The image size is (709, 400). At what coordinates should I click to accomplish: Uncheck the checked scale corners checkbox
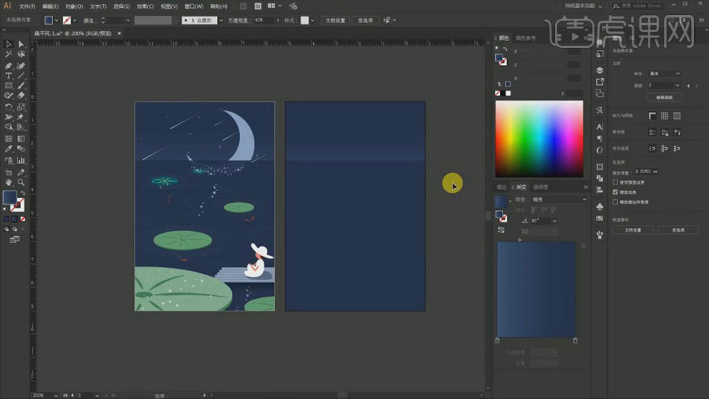point(616,191)
